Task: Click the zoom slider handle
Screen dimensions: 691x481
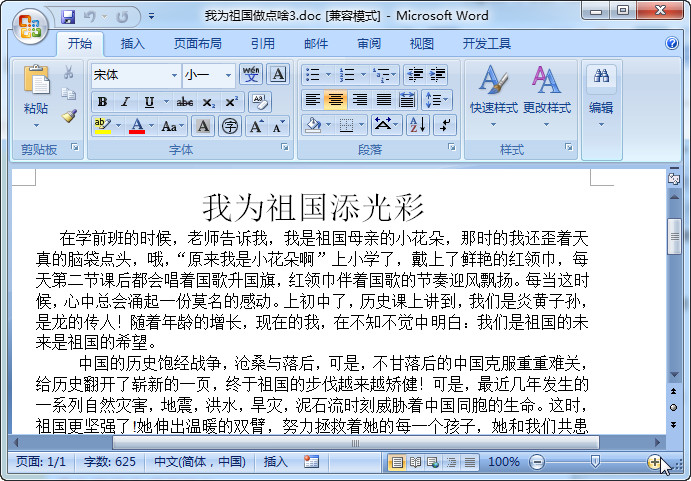Action: pyautogui.click(x=595, y=462)
